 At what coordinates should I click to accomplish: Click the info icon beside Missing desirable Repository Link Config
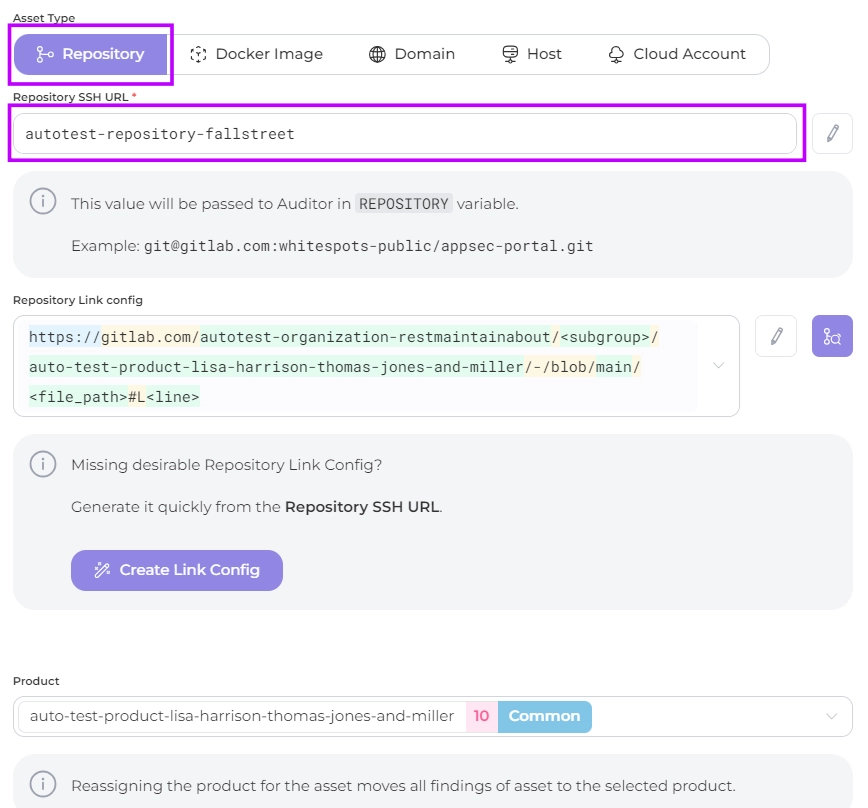coord(42,464)
